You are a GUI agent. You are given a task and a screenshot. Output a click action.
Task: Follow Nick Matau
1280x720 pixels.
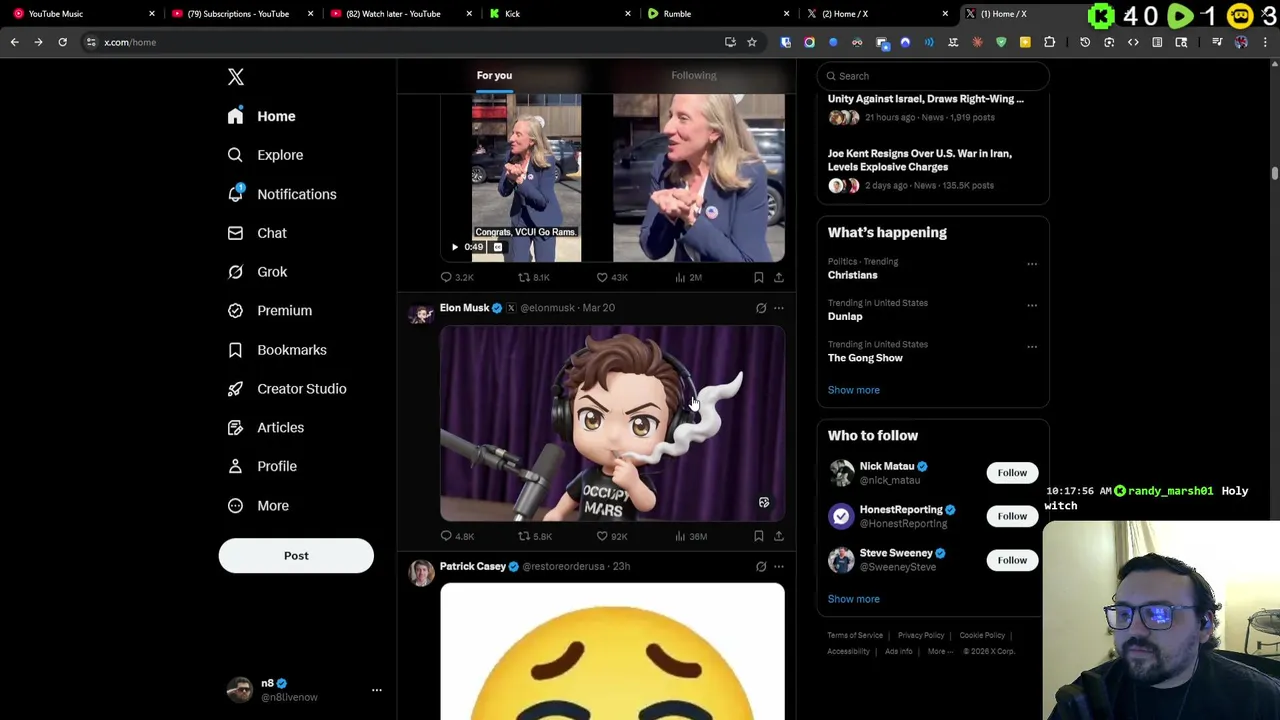coord(1012,473)
